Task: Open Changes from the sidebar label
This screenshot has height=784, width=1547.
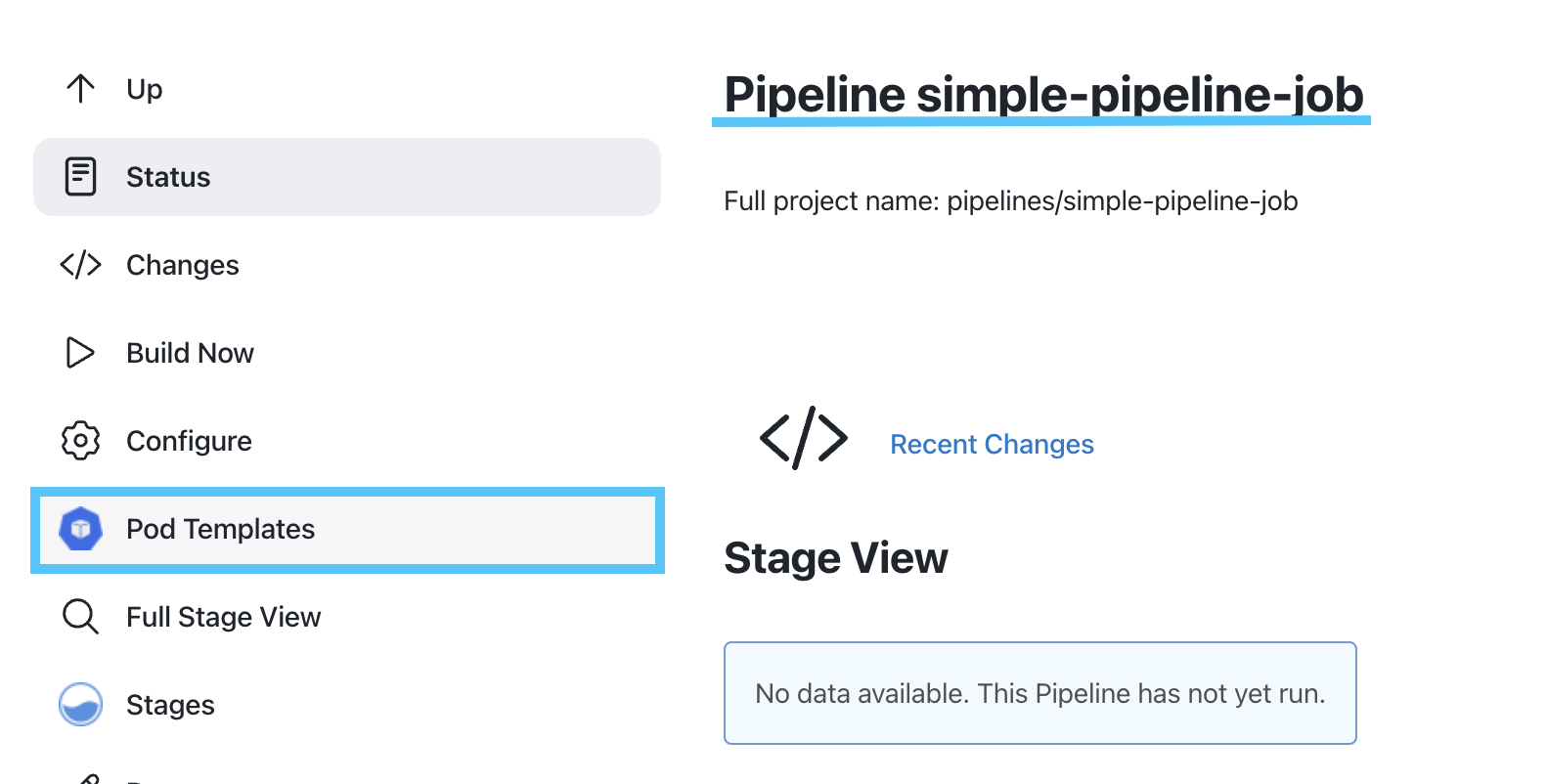Action: pos(183,265)
